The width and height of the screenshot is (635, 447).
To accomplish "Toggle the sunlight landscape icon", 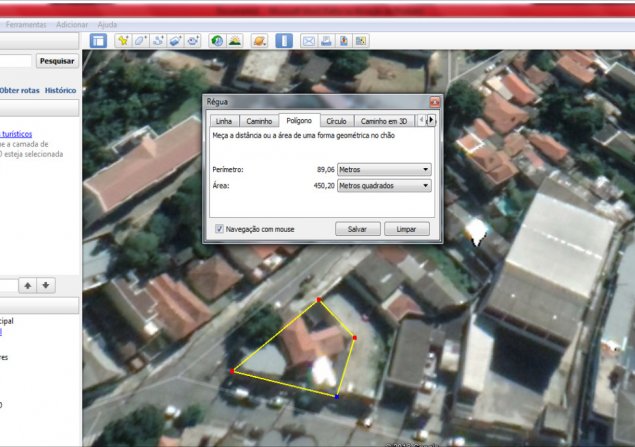I will [234, 41].
